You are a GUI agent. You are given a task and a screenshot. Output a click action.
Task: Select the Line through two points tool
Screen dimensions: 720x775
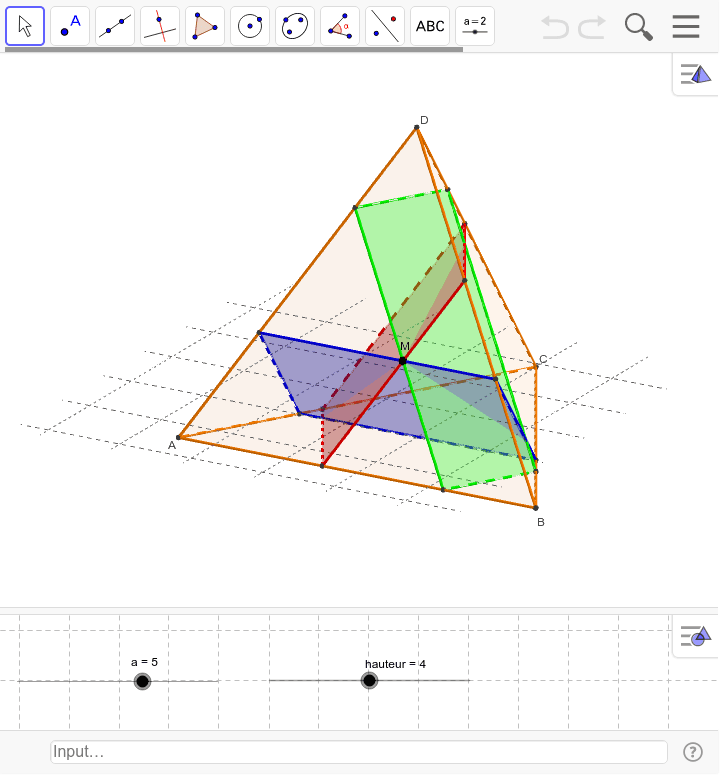click(115, 26)
